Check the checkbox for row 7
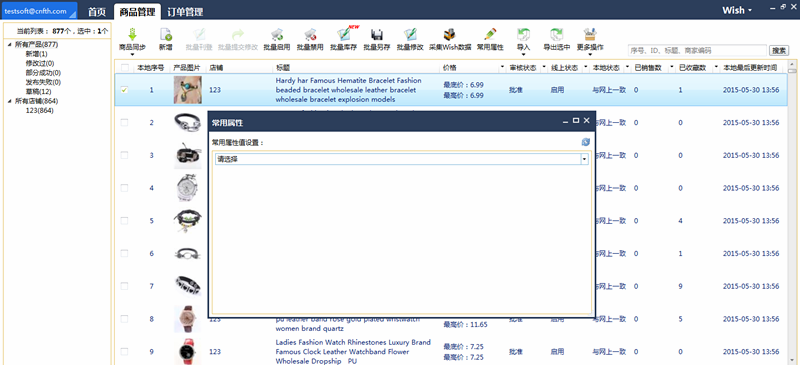This screenshot has width=800, height=365. point(124,286)
